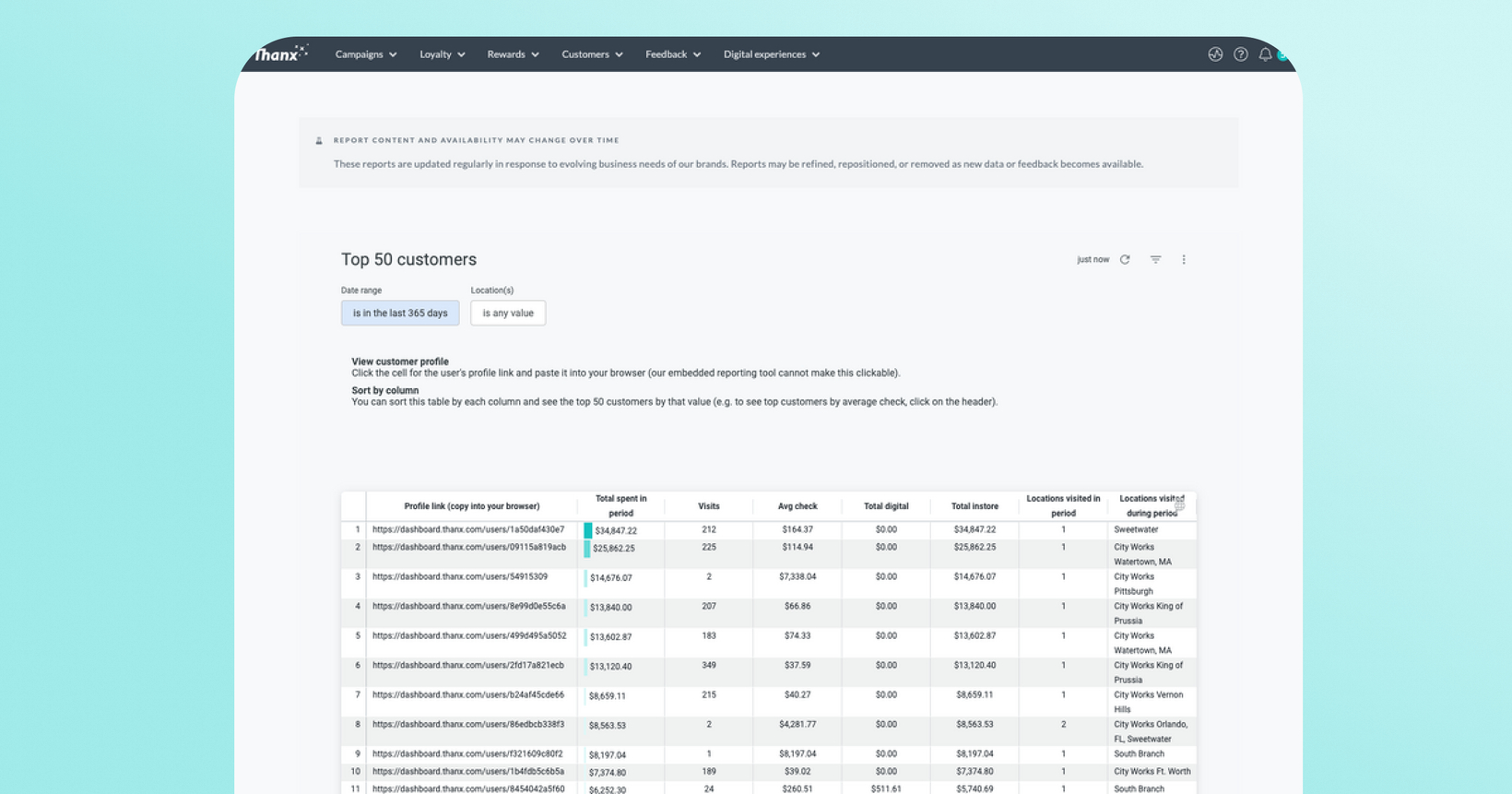This screenshot has width=1512, height=794.
Task: Open the Feedback menu
Action: [x=673, y=54]
